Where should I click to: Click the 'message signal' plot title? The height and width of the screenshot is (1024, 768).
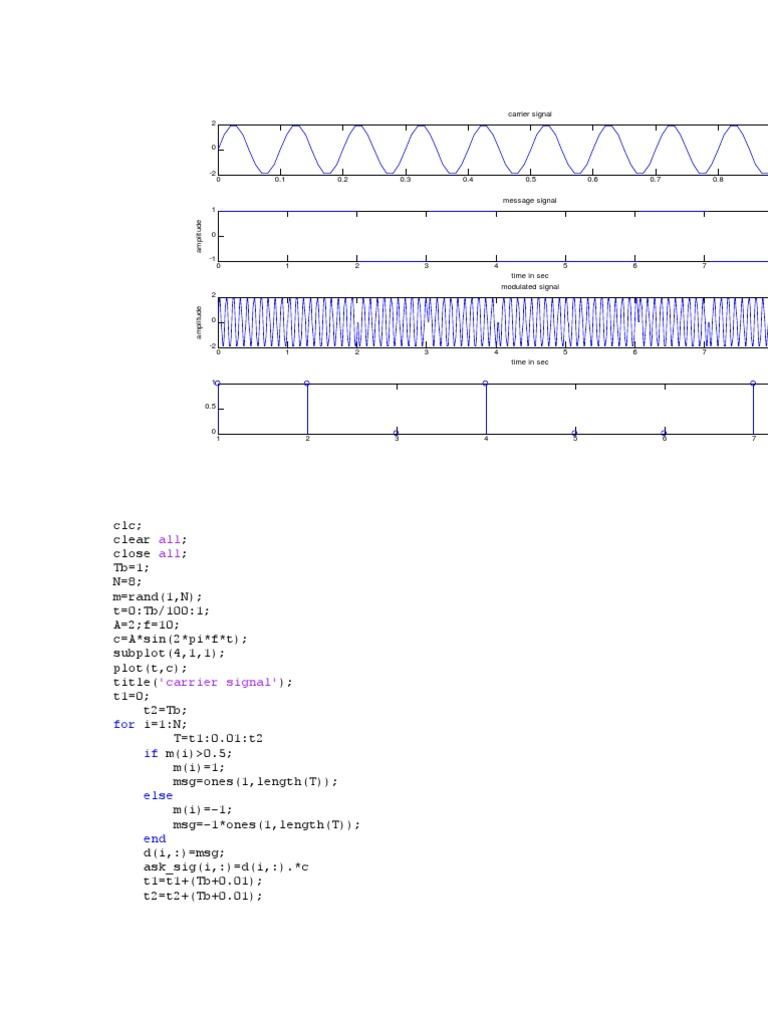click(529, 201)
